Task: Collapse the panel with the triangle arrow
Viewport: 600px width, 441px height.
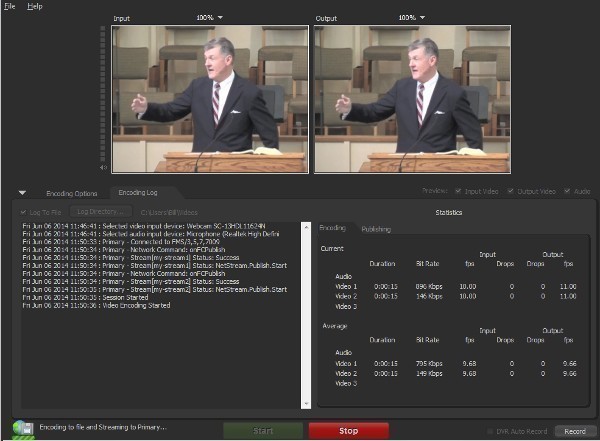Action: point(22,193)
